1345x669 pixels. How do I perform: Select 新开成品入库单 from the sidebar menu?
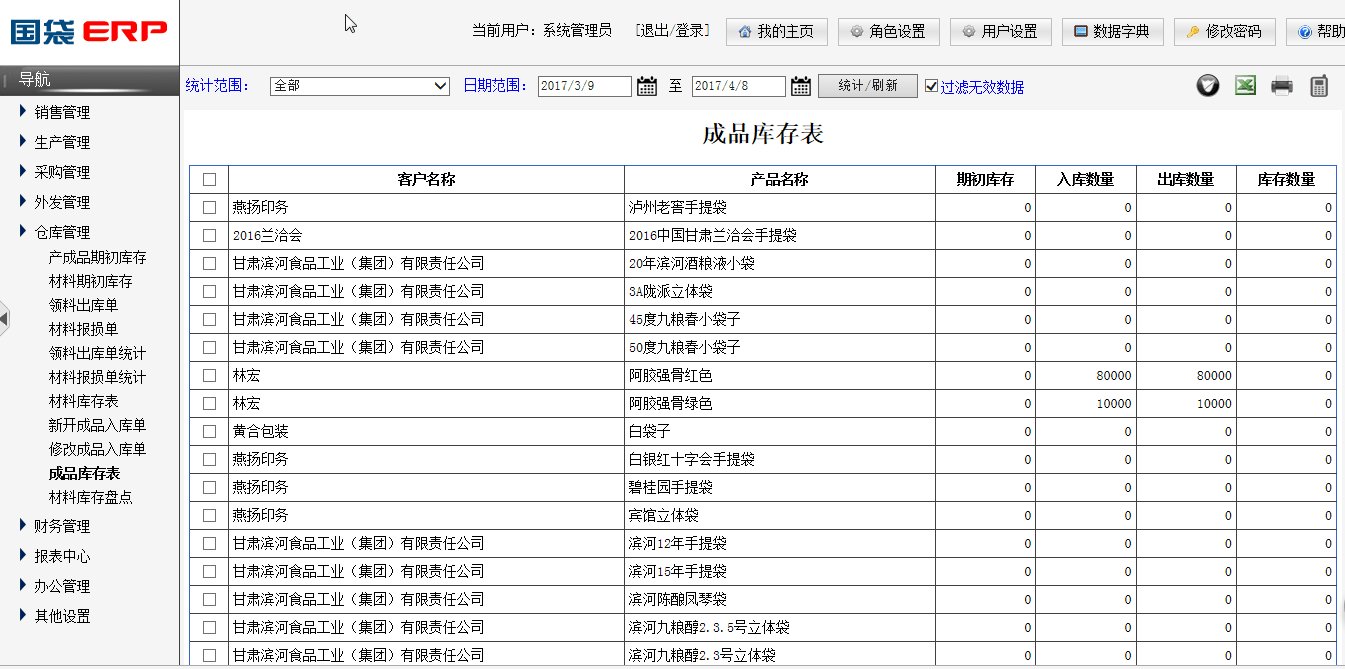coord(97,425)
